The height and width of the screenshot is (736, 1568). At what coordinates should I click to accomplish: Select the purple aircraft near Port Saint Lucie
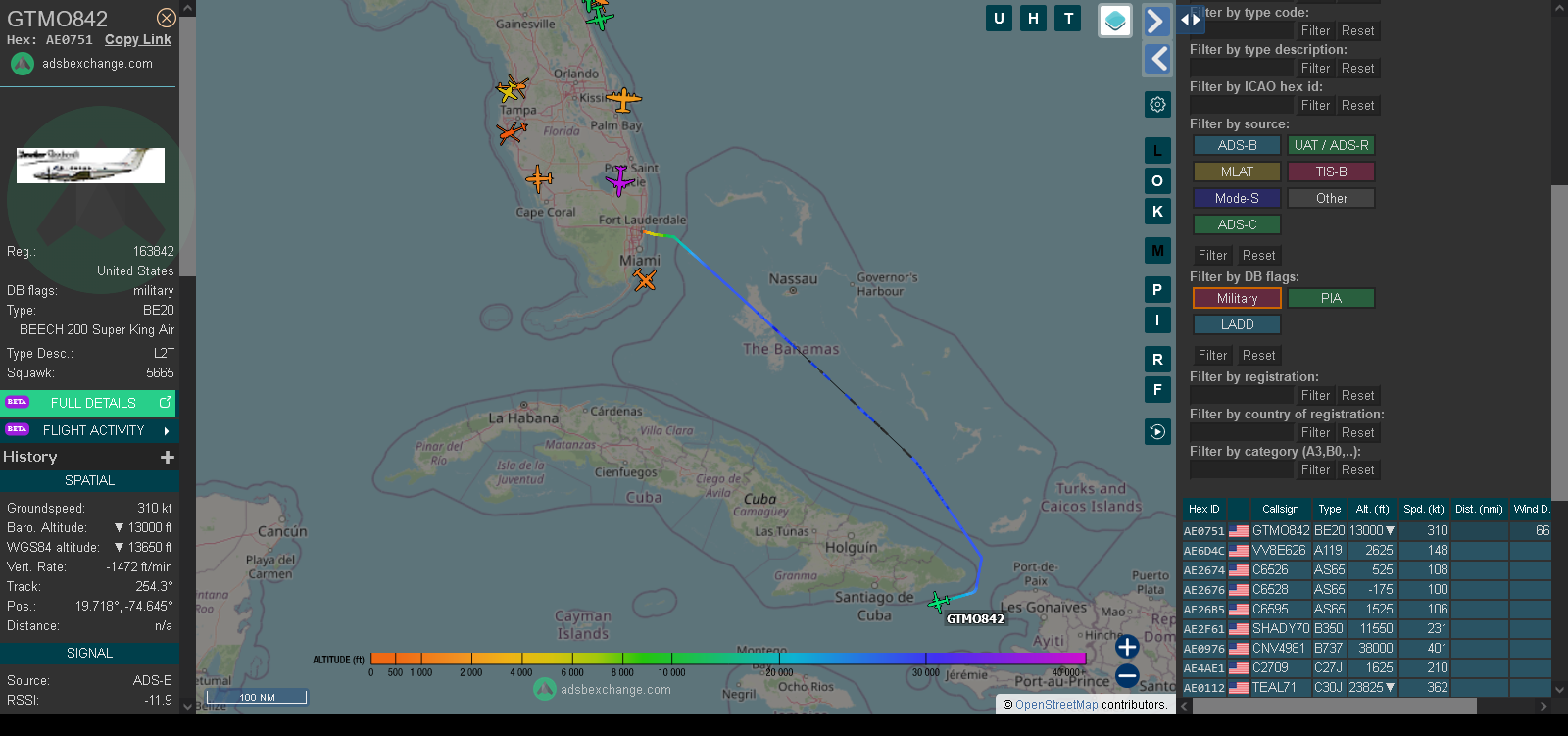tap(619, 180)
